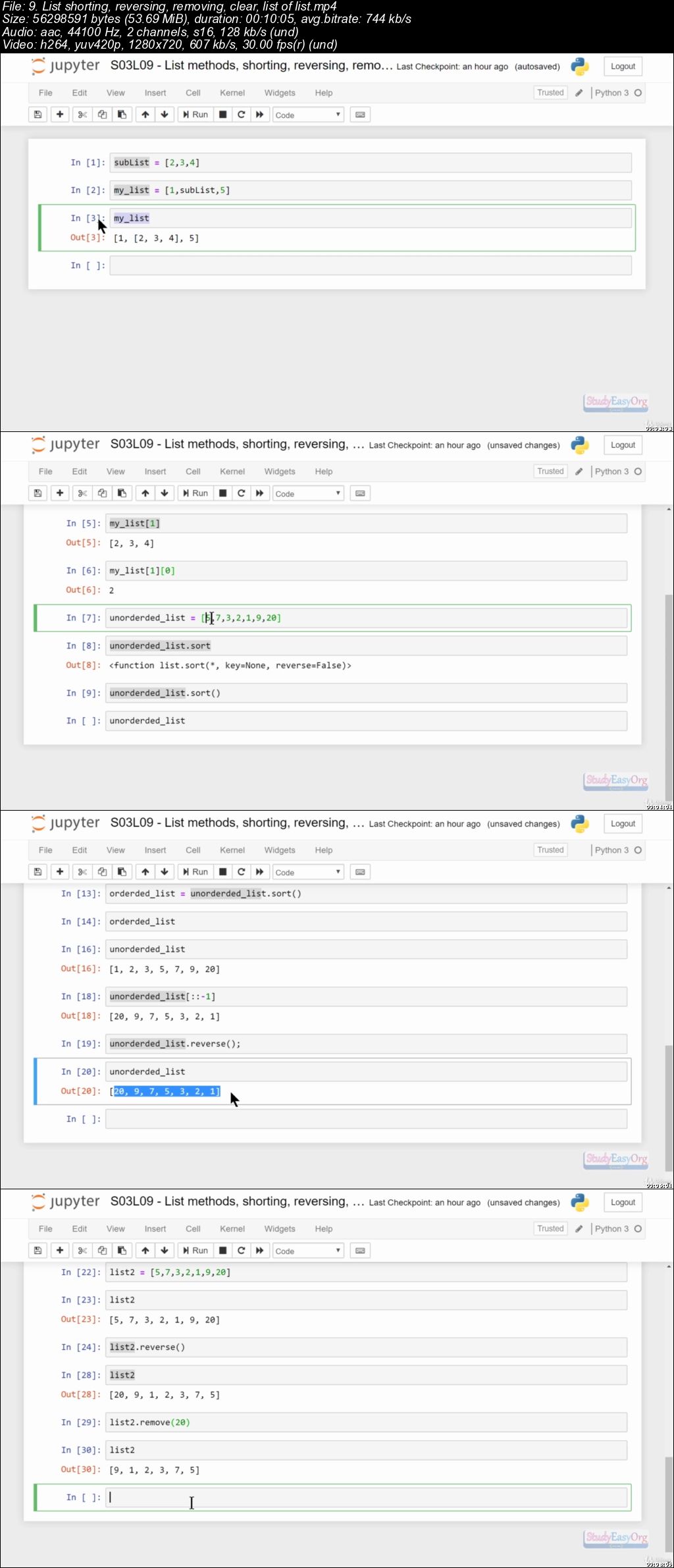The image size is (674, 1568).
Task: Open Code cell-type dropdown in autosaved notebook frame
Action: click(x=308, y=115)
